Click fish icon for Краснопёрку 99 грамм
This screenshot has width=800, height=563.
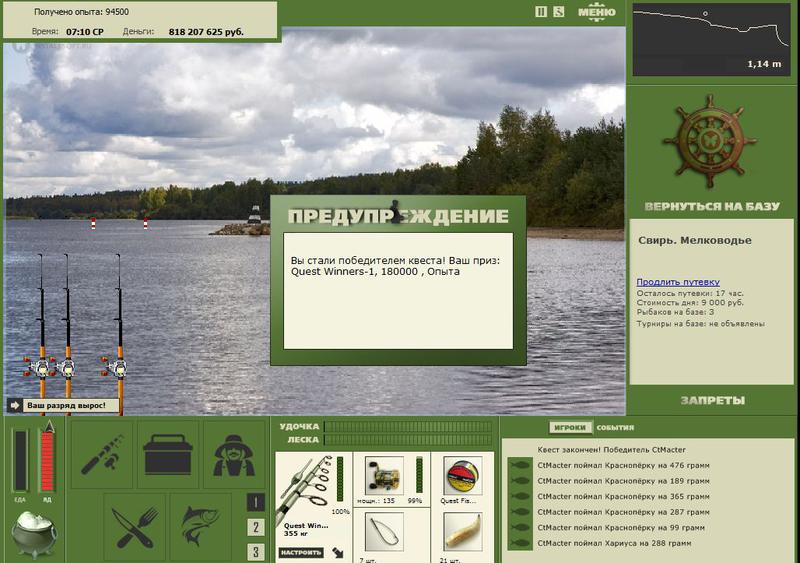click(x=520, y=527)
